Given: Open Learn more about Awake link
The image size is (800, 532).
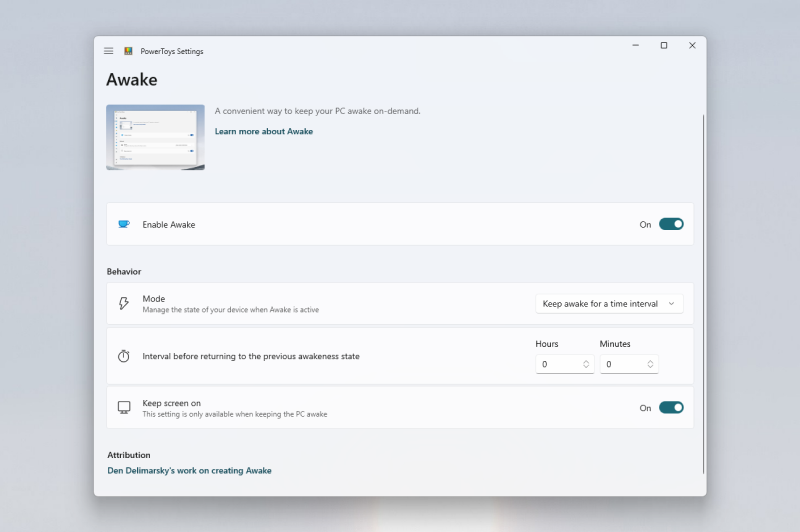Looking at the screenshot, I should (x=264, y=131).
